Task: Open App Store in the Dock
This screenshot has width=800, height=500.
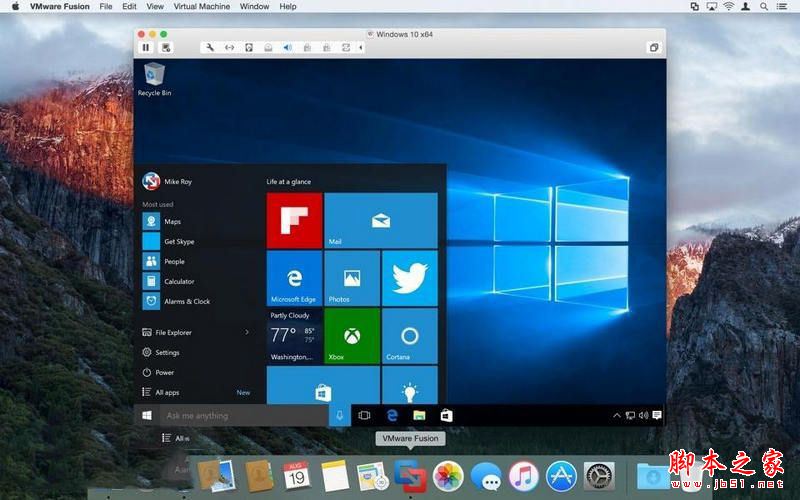Action: pyautogui.click(x=561, y=477)
